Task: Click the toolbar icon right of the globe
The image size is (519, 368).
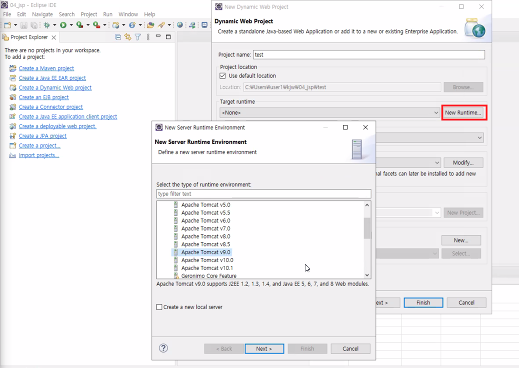Action: [192, 25]
